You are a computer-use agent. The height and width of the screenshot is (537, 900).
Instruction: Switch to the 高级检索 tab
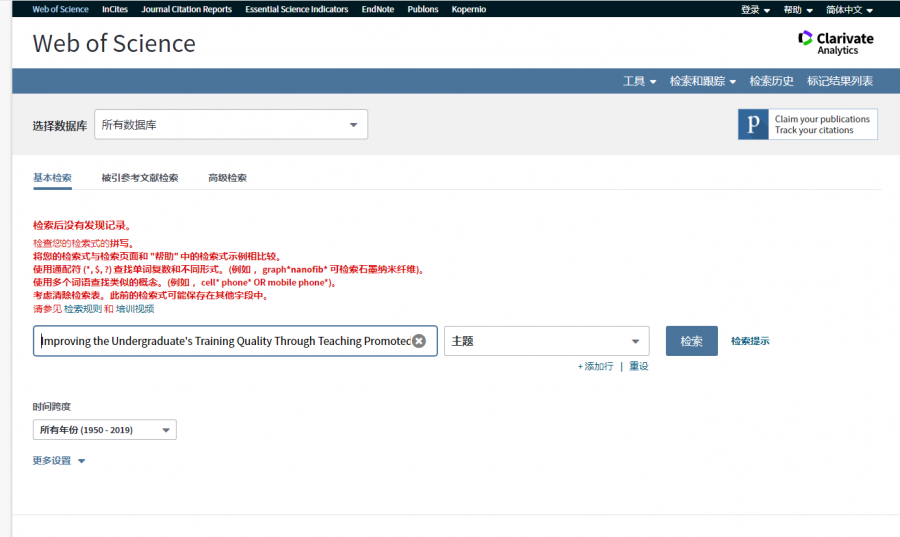(x=227, y=178)
